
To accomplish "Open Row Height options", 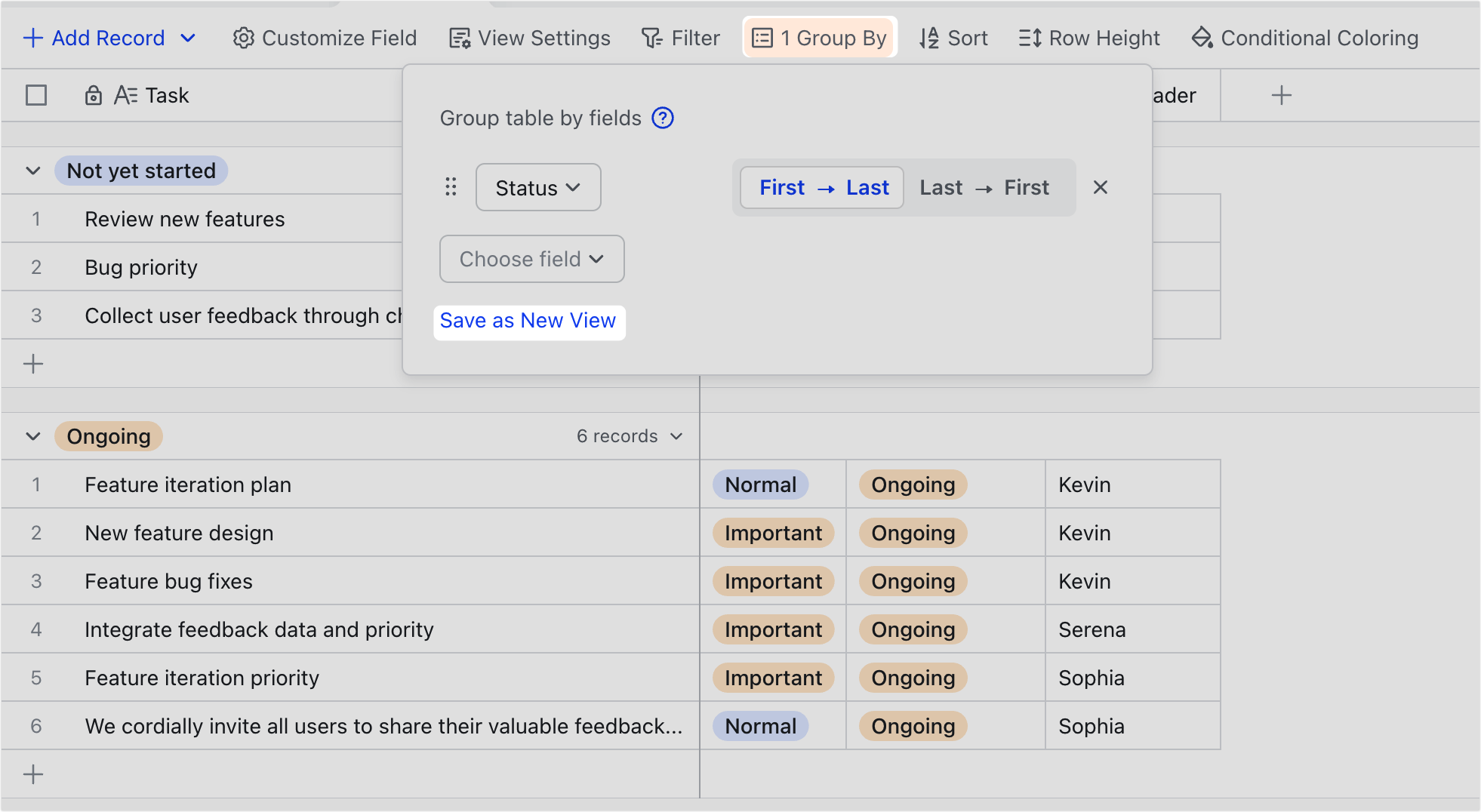I will 1089,38.
